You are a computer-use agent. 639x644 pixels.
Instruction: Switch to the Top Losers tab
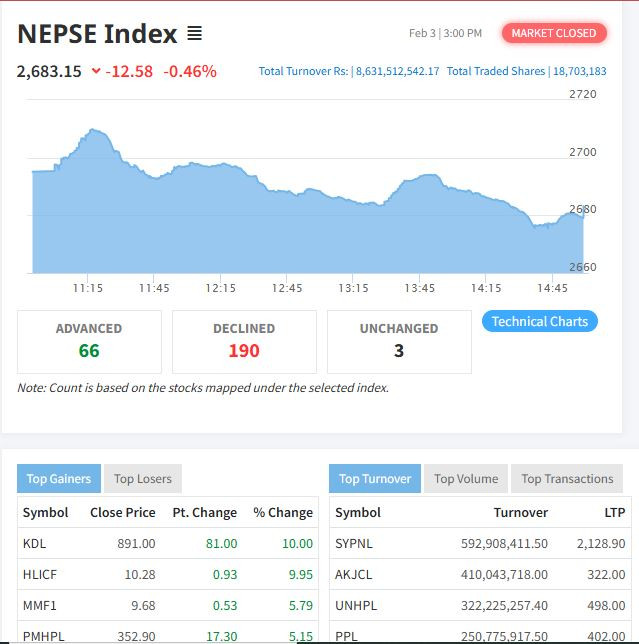pos(143,479)
